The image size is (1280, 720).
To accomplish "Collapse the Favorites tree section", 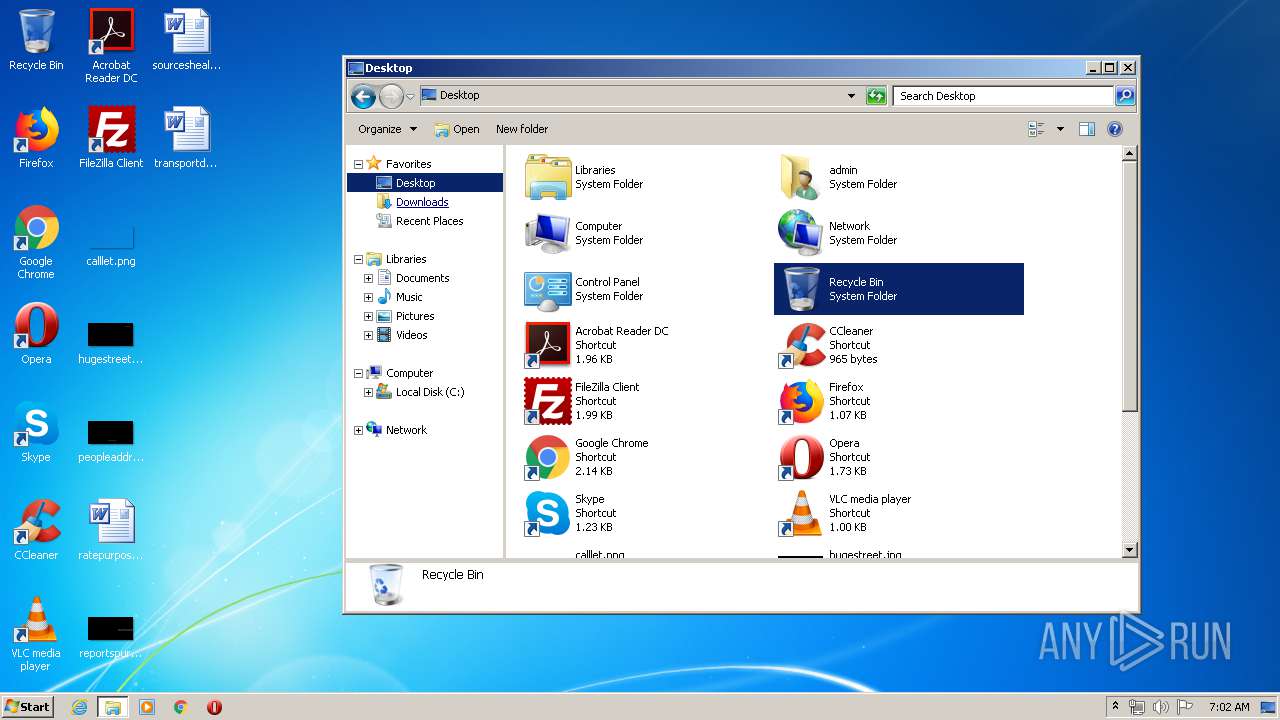I will click(x=358, y=164).
